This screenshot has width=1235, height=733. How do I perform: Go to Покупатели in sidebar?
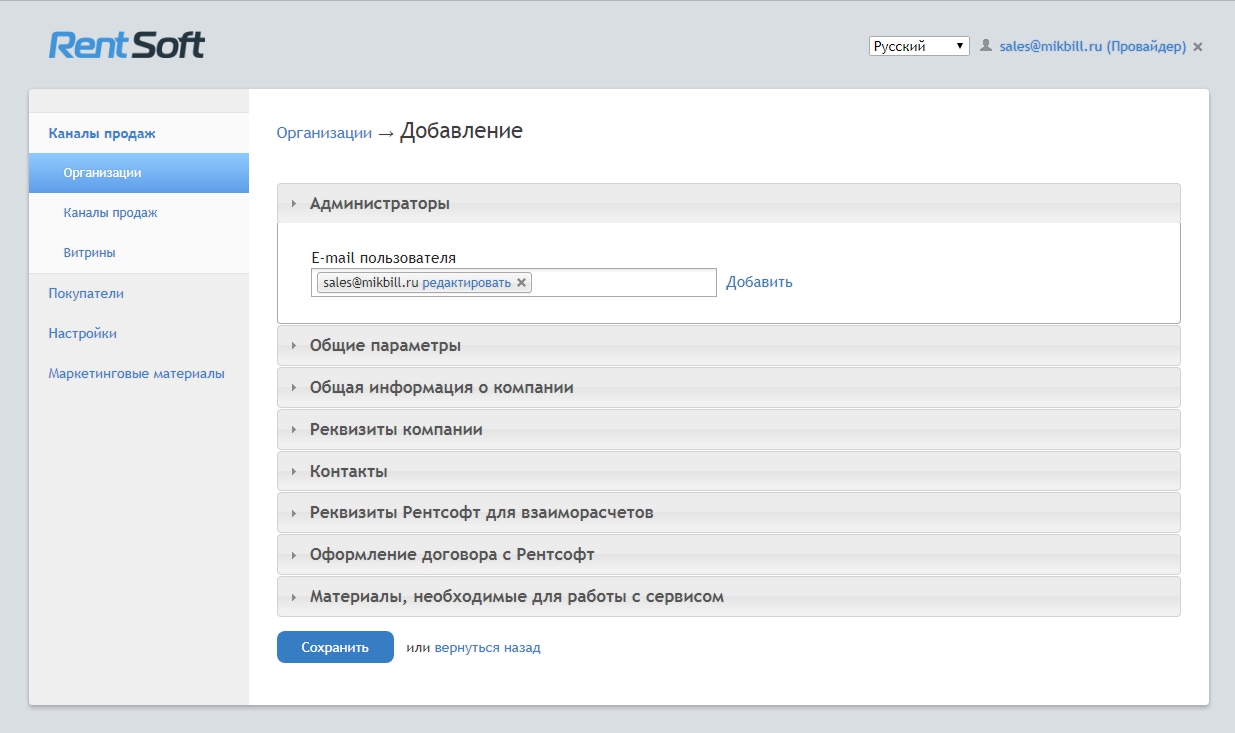tap(86, 294)
